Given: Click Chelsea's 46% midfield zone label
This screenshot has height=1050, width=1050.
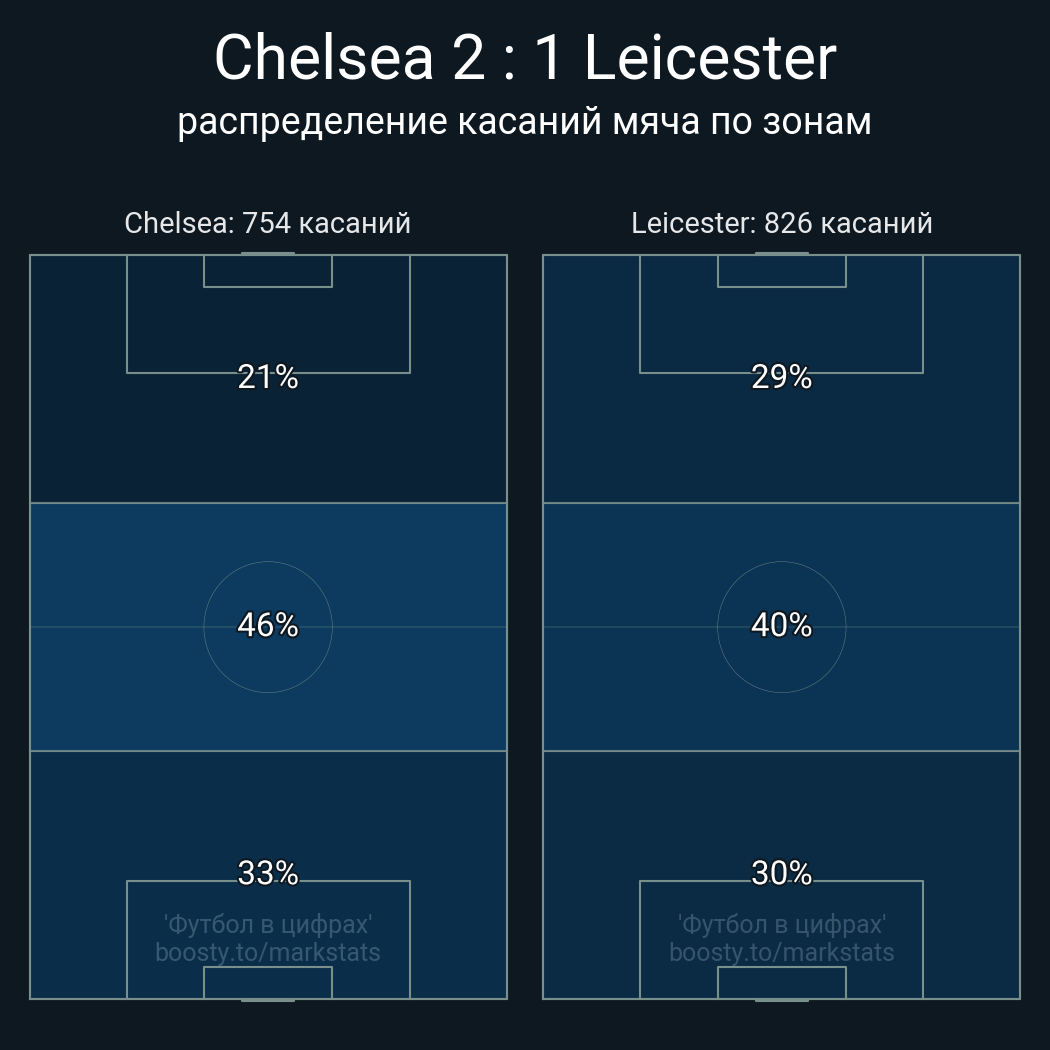Looking at the screenshot, I should 268,625.
